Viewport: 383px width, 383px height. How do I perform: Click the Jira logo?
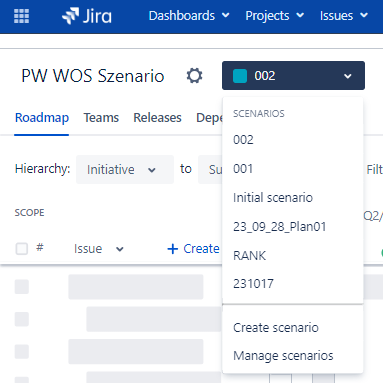coord(87,16)
